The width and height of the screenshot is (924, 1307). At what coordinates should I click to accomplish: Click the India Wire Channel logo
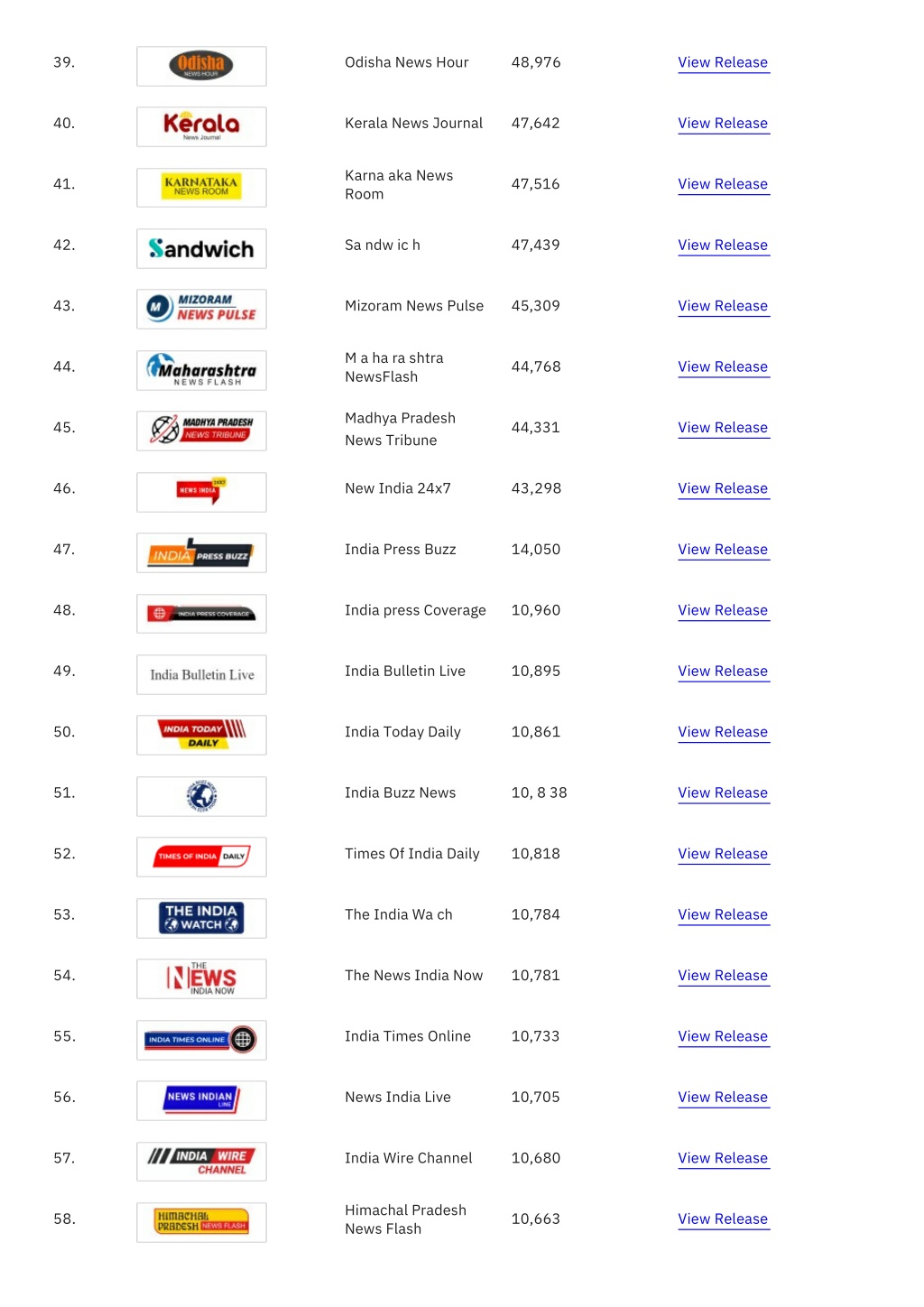tap(201, 1162)
